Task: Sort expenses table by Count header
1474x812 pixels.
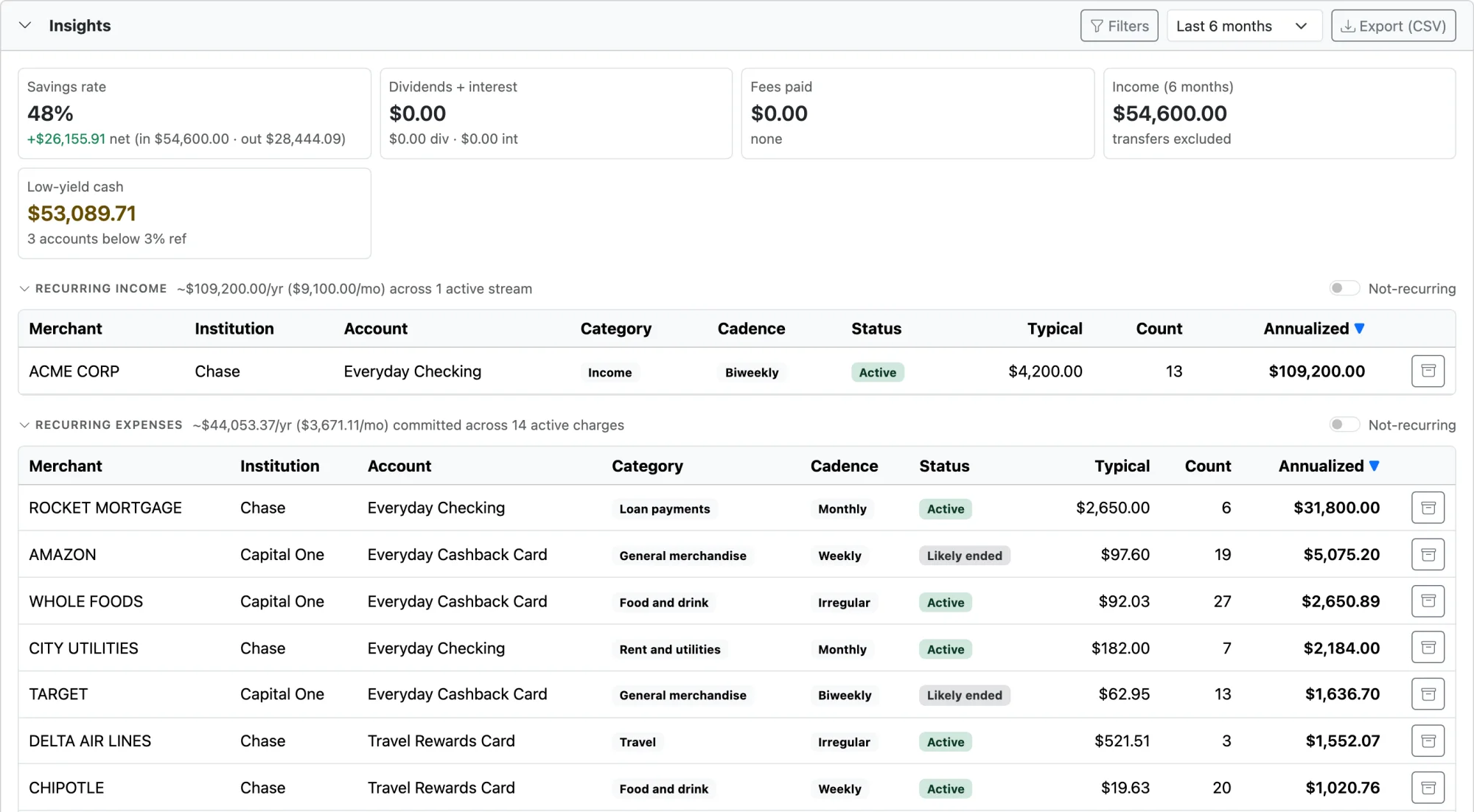Action: 1208,466
